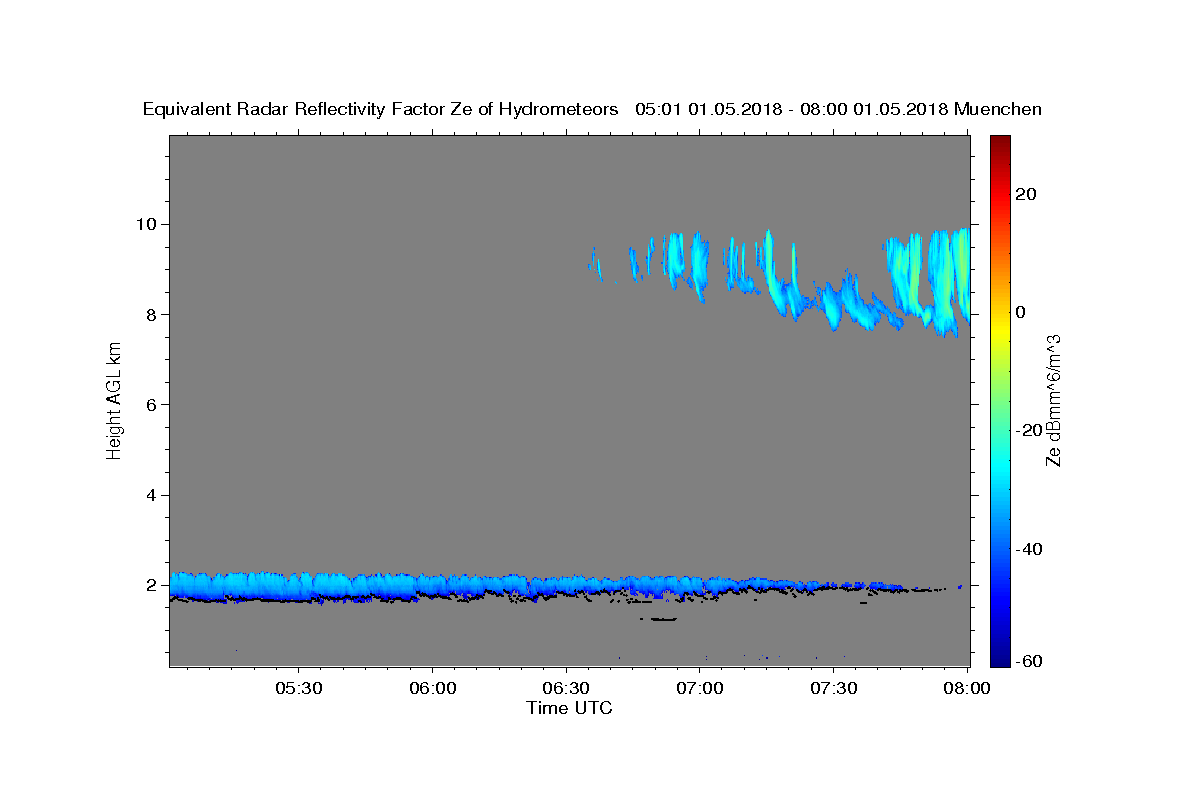Click the 06:00 time axis label
Screen dimensions: 1200x800
pos(433,689)
